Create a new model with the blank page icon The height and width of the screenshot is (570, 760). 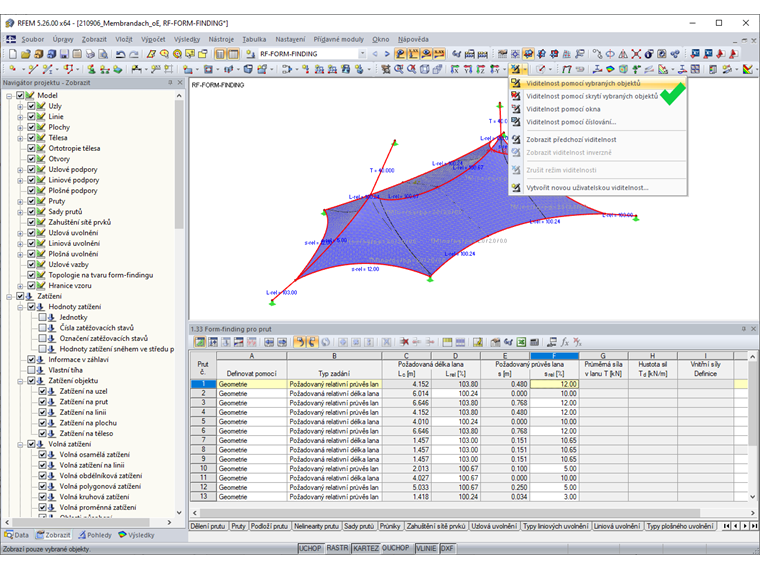13,54
